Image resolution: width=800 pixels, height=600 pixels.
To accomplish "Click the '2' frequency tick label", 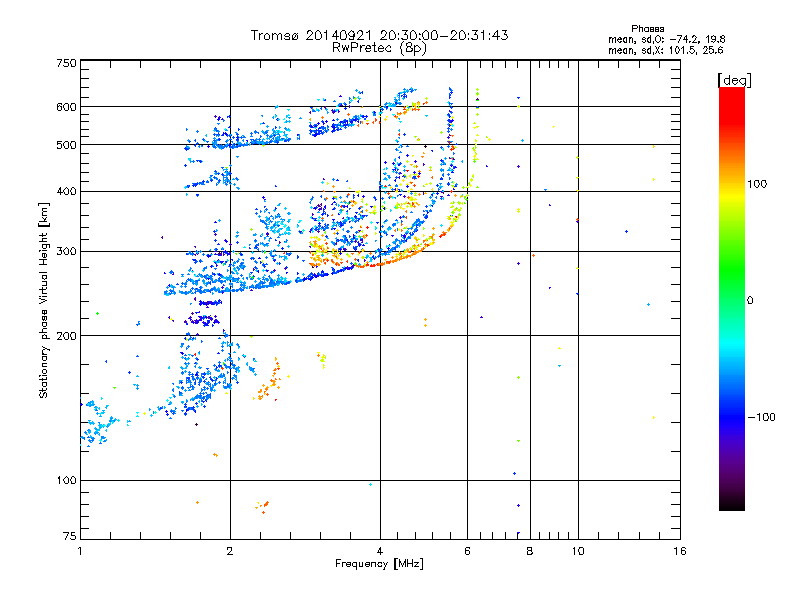I will (230, 551).
